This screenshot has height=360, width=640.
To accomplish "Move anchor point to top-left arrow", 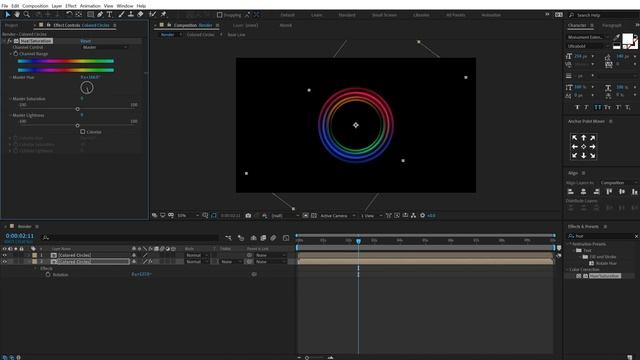I will pyautogui.click(x=575, y=138).
